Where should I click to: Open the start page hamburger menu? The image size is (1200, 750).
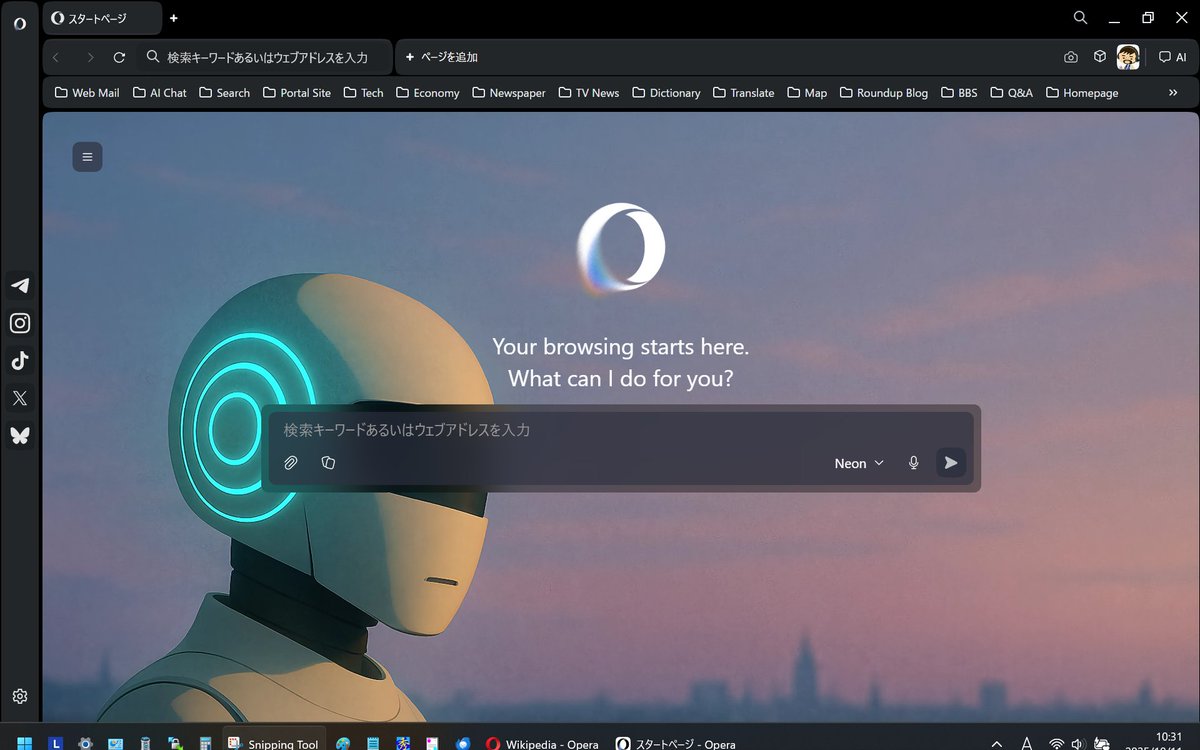pyautogui.click(x=87, y=157)
